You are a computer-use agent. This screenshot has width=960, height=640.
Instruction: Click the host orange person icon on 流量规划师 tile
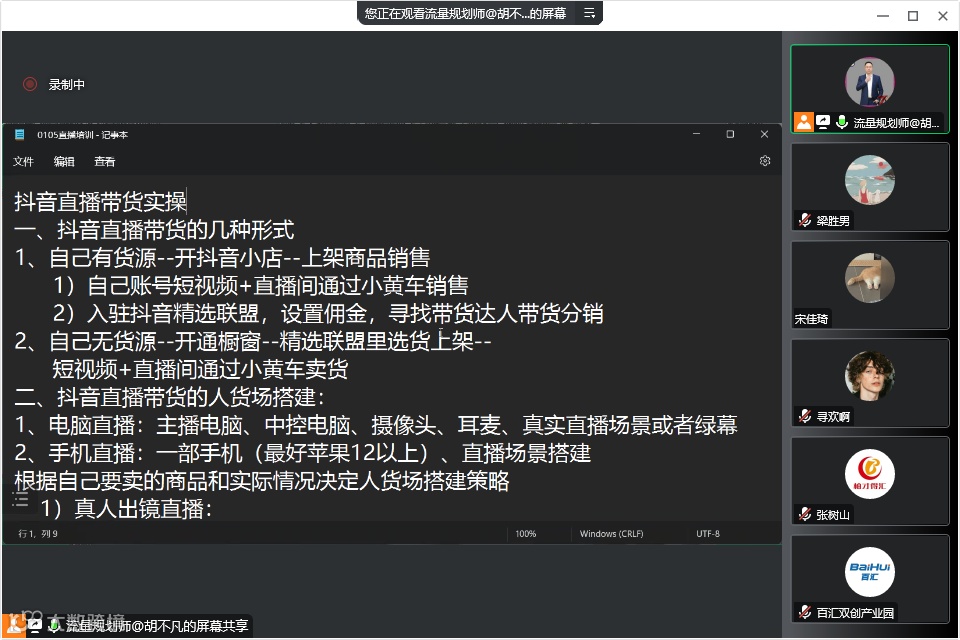(x=803, y=122)
